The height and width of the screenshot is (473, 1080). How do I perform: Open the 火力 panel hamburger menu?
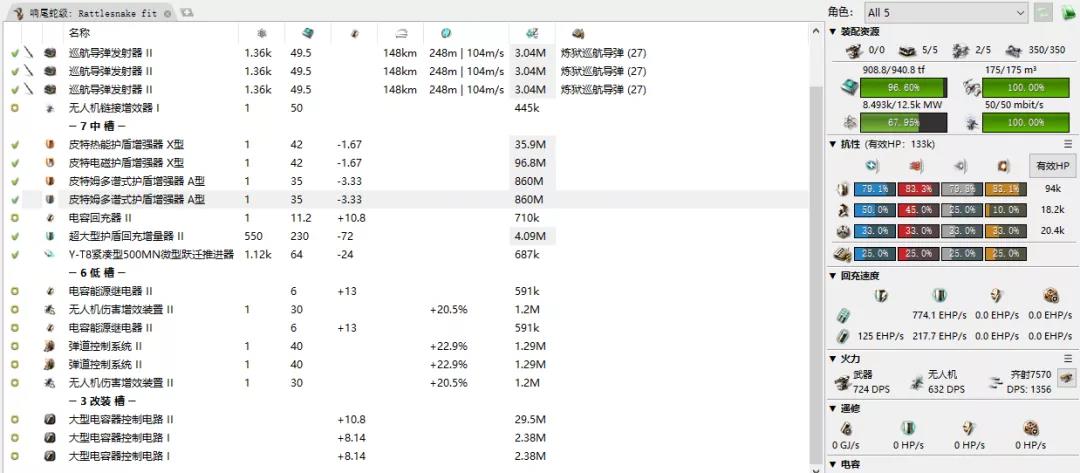coord(1068,358)
